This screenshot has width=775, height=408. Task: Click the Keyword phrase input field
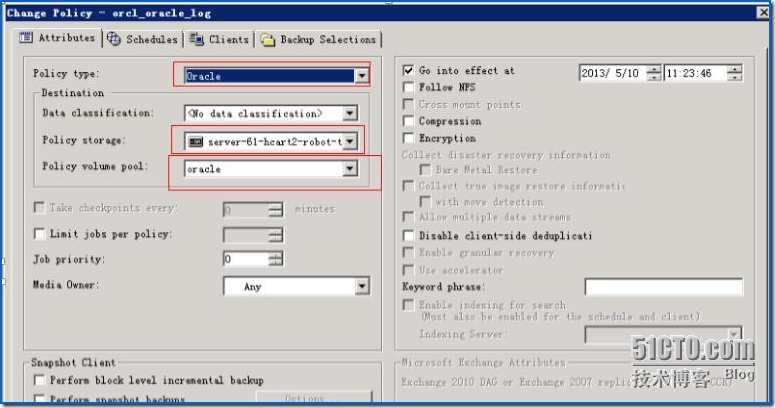pos(663,286)
